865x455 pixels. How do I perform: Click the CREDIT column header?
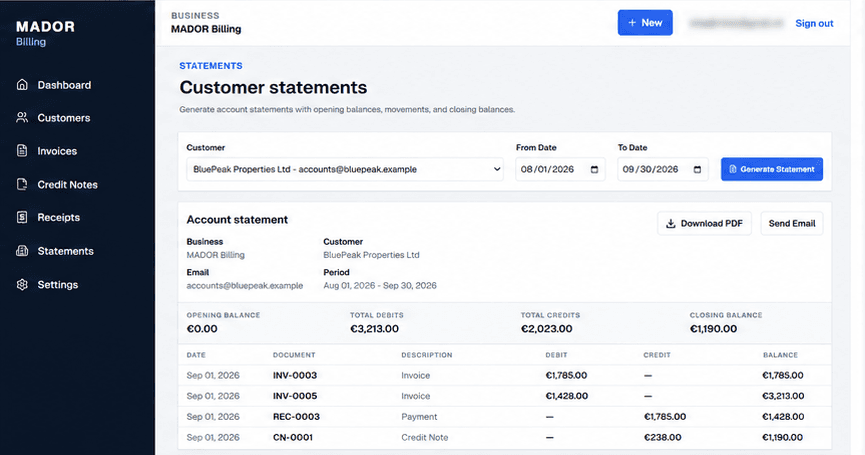pos(657,355)
